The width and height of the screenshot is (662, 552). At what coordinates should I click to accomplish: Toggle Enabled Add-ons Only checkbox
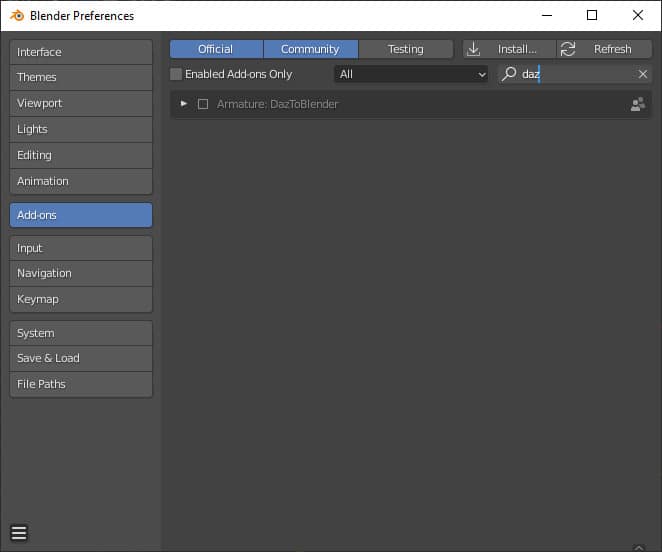tap(176, 74)
